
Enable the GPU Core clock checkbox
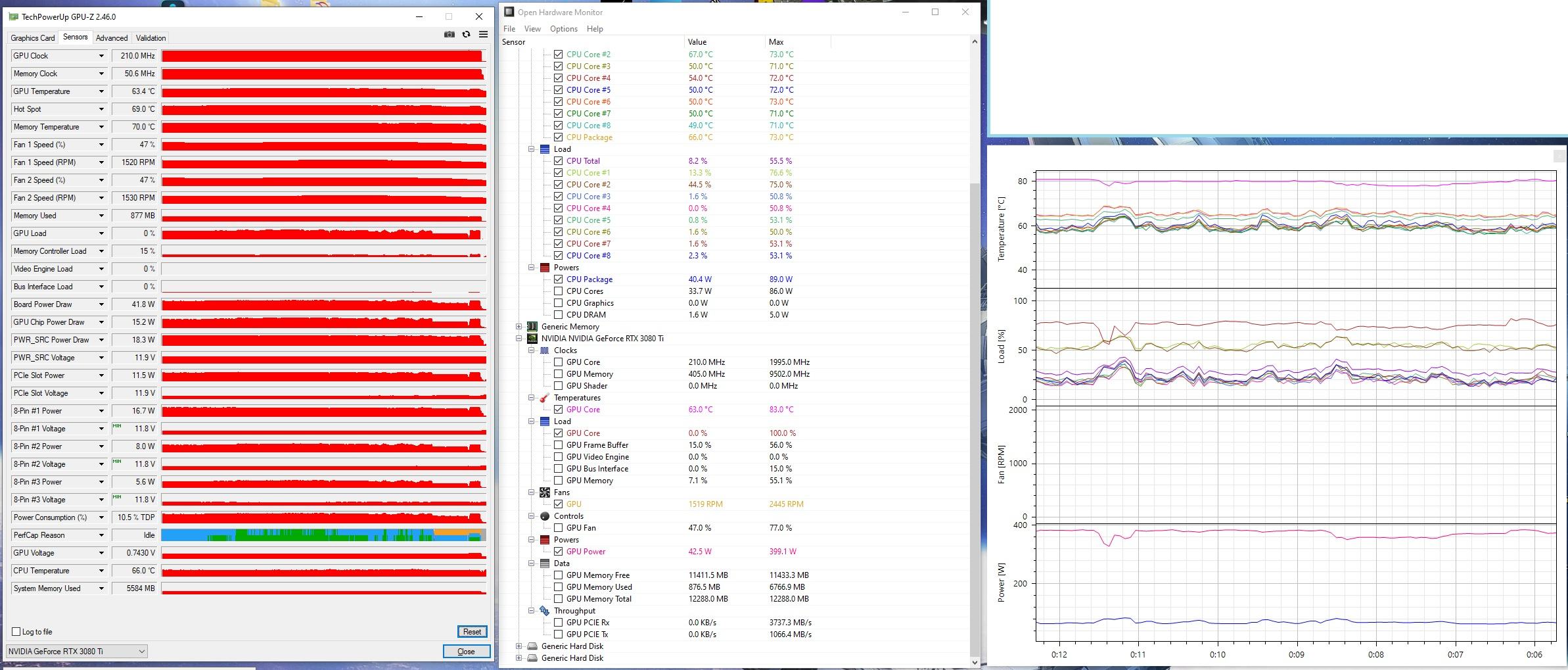(558, 362)
